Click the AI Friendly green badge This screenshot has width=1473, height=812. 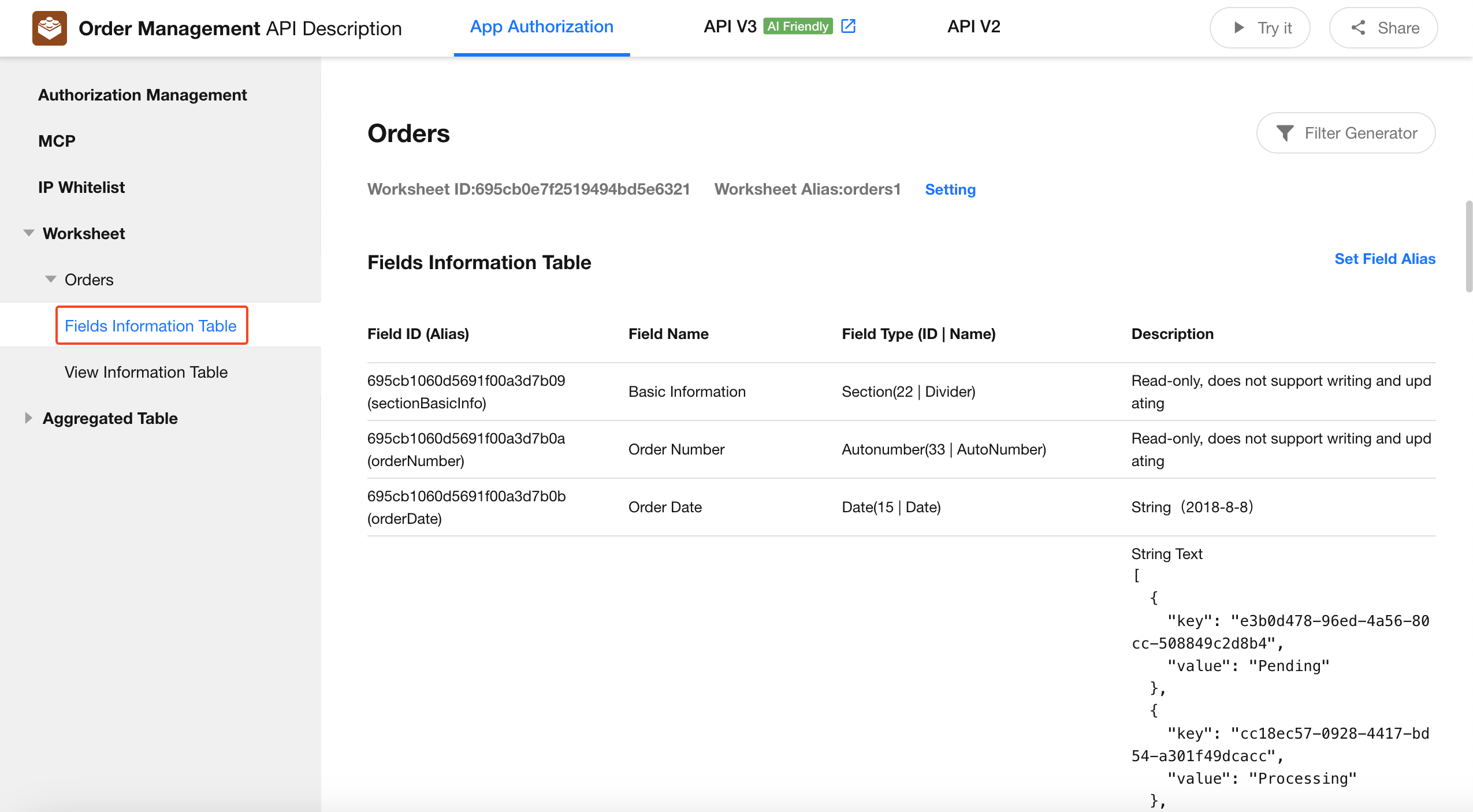(797, 26)
